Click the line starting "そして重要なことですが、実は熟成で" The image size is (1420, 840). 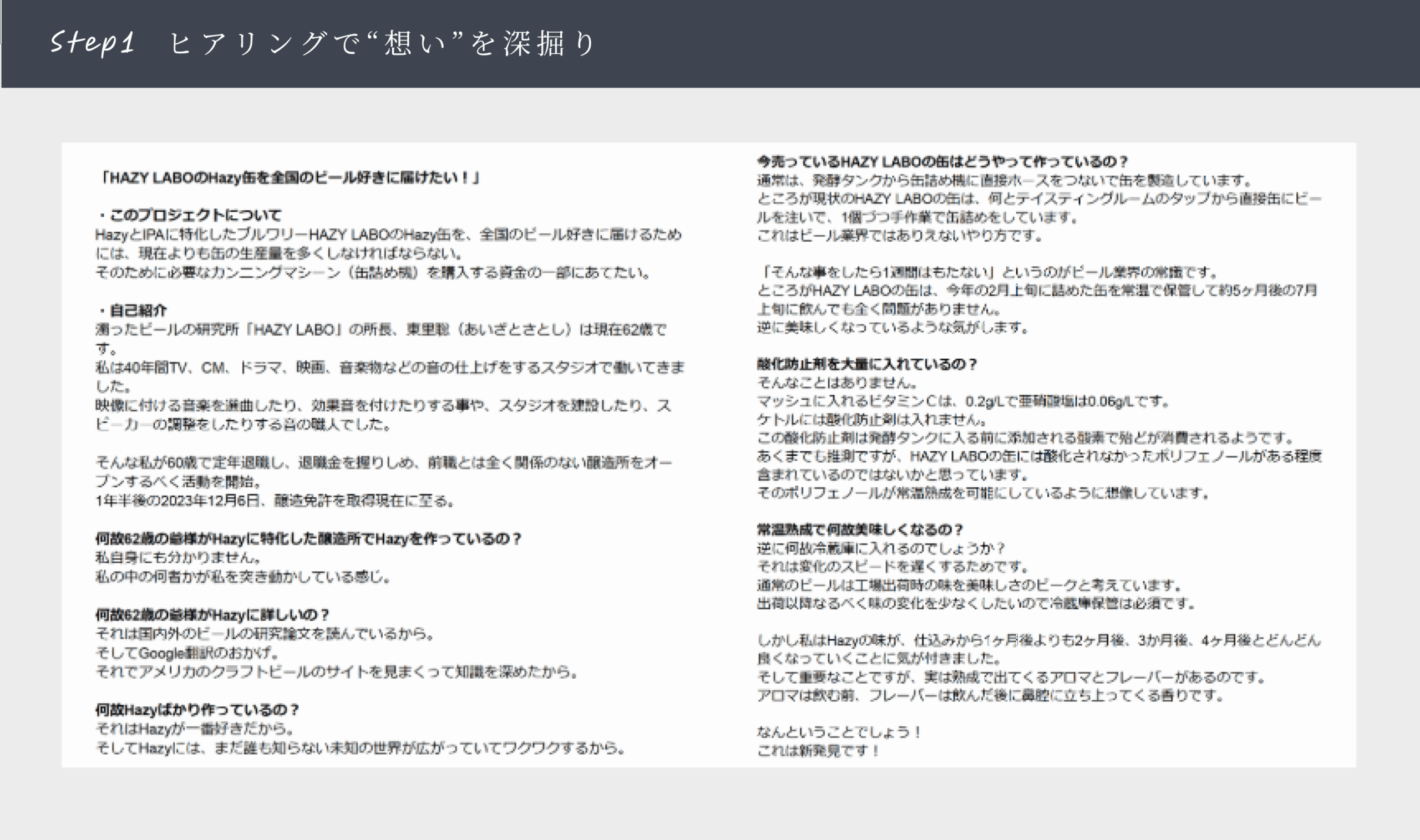pos(1012,677)
